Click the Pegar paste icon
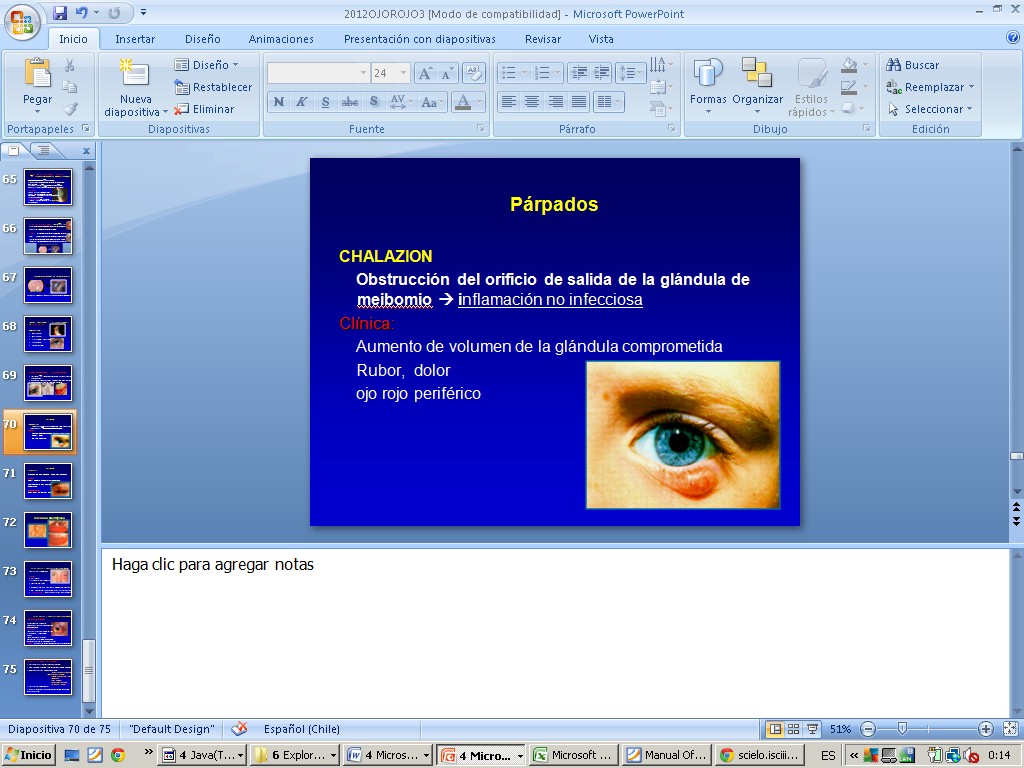1024x768 pixels. pos(38,75)
